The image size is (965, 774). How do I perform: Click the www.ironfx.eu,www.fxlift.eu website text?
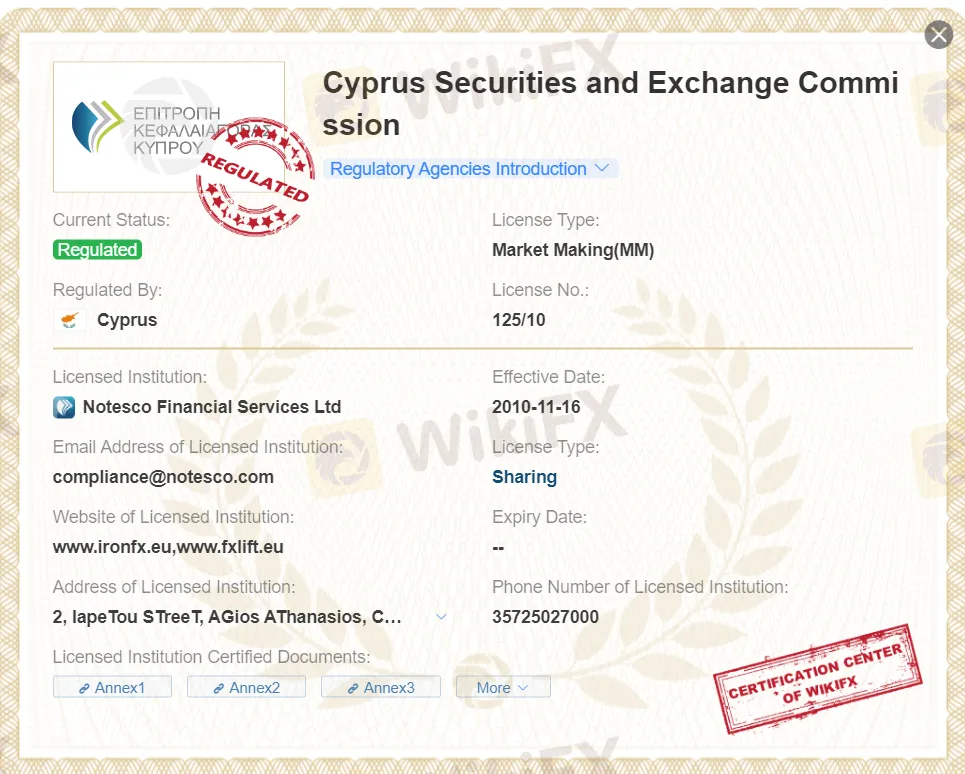coord(168,547)
